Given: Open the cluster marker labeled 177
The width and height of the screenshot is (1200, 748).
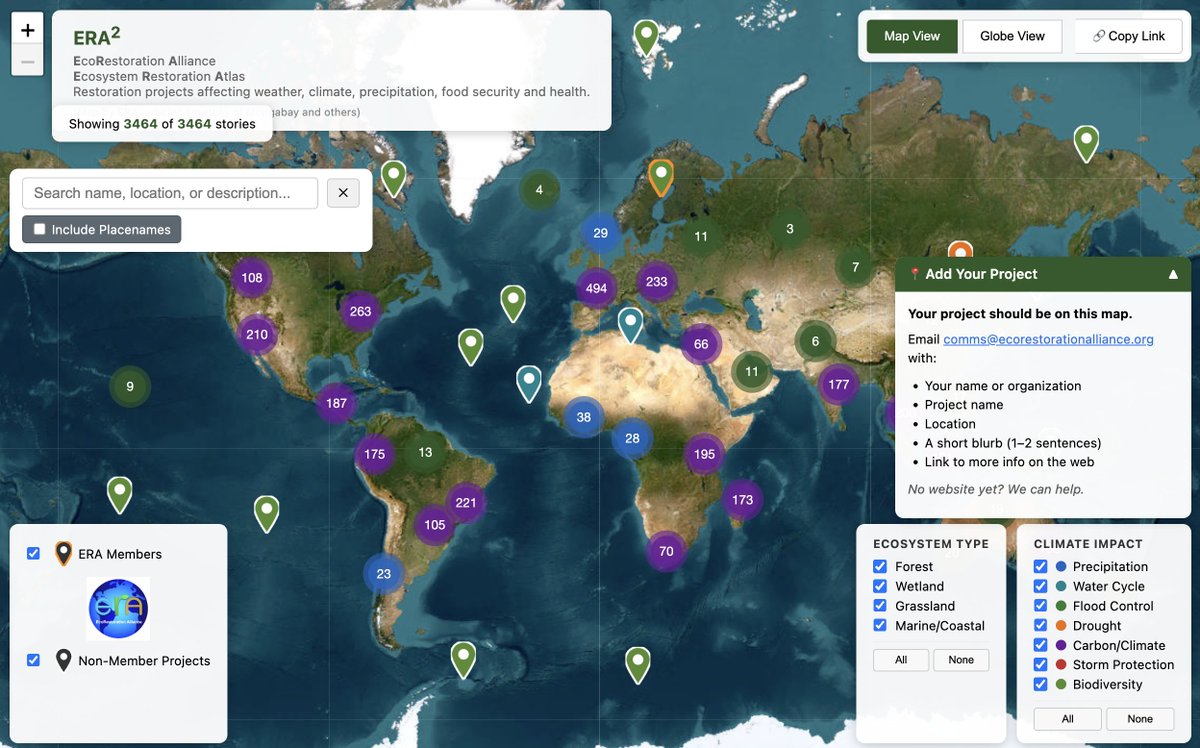Looking at the screenshot, I should [x=839, y=385].
